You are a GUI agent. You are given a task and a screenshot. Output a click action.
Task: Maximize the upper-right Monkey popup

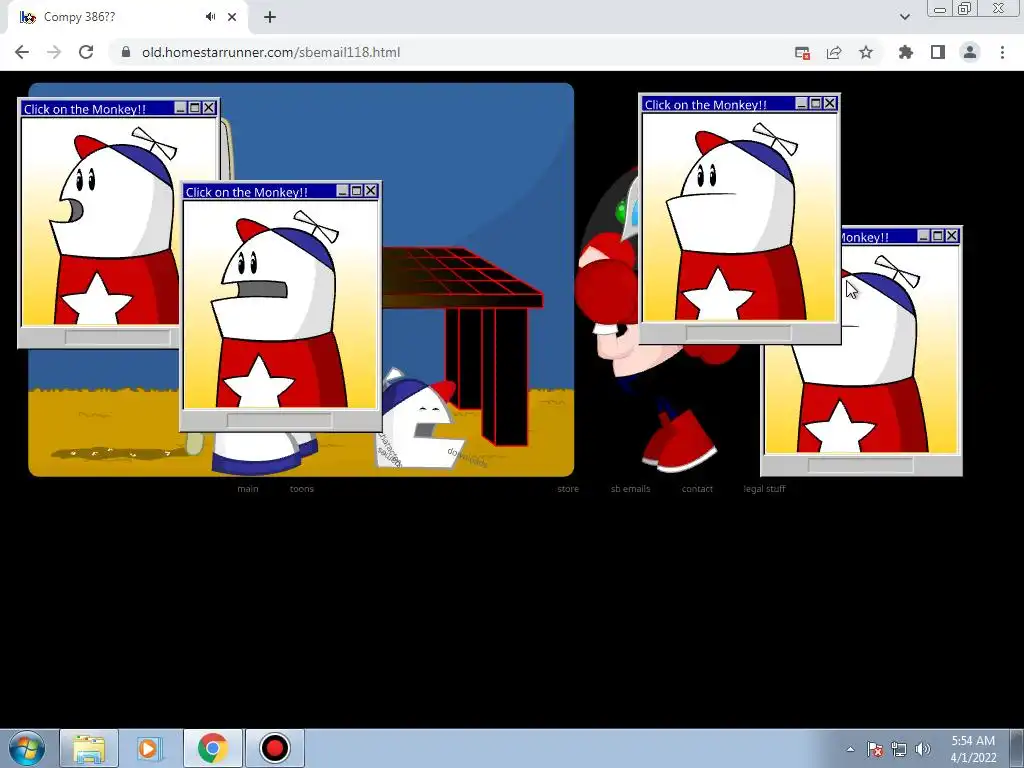click(x=816, y=103)
